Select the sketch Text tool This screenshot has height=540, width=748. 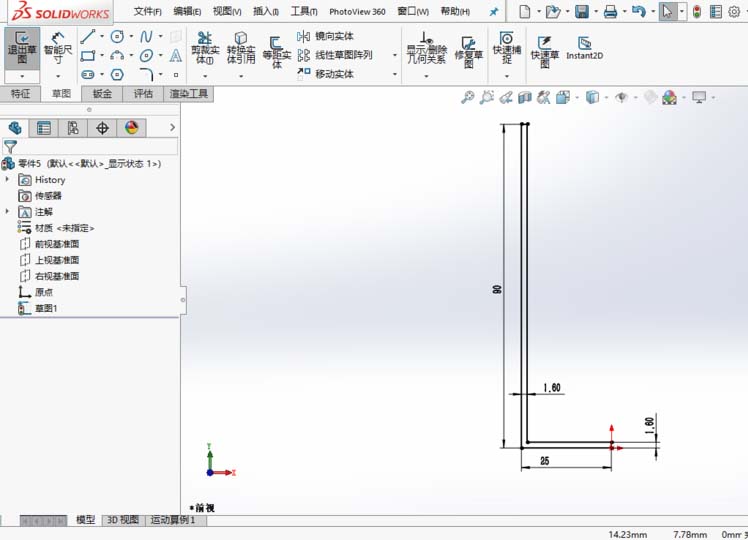(176, 56)
